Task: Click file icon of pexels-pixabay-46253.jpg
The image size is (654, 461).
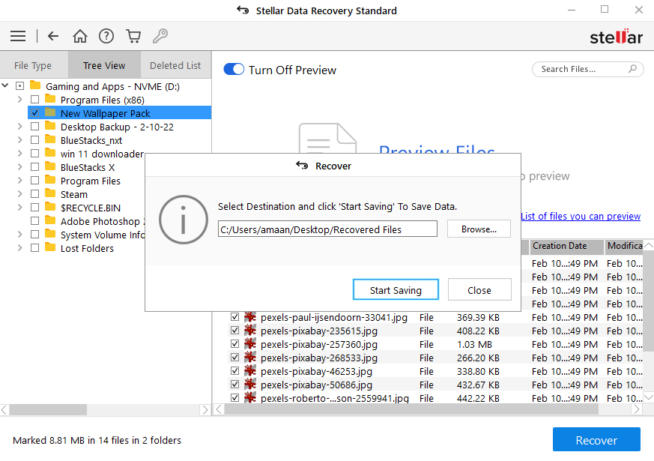Action: (250, 371)
